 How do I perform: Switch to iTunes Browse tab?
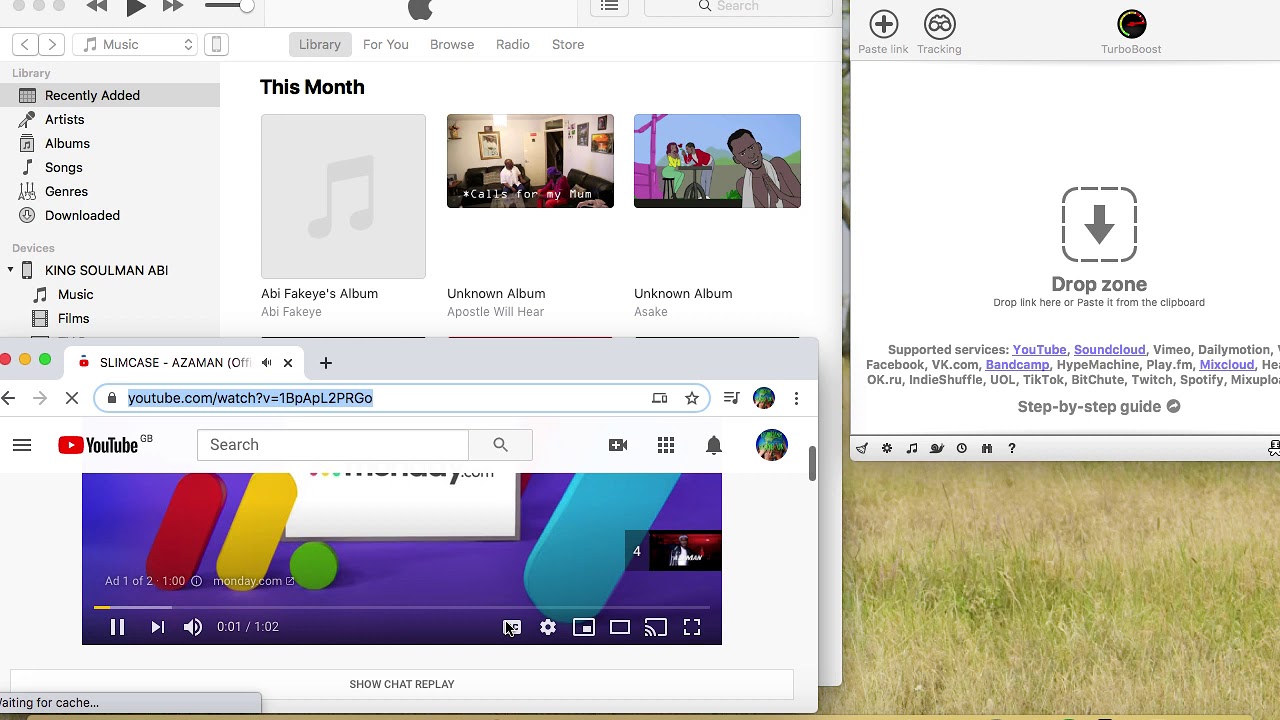452,44
